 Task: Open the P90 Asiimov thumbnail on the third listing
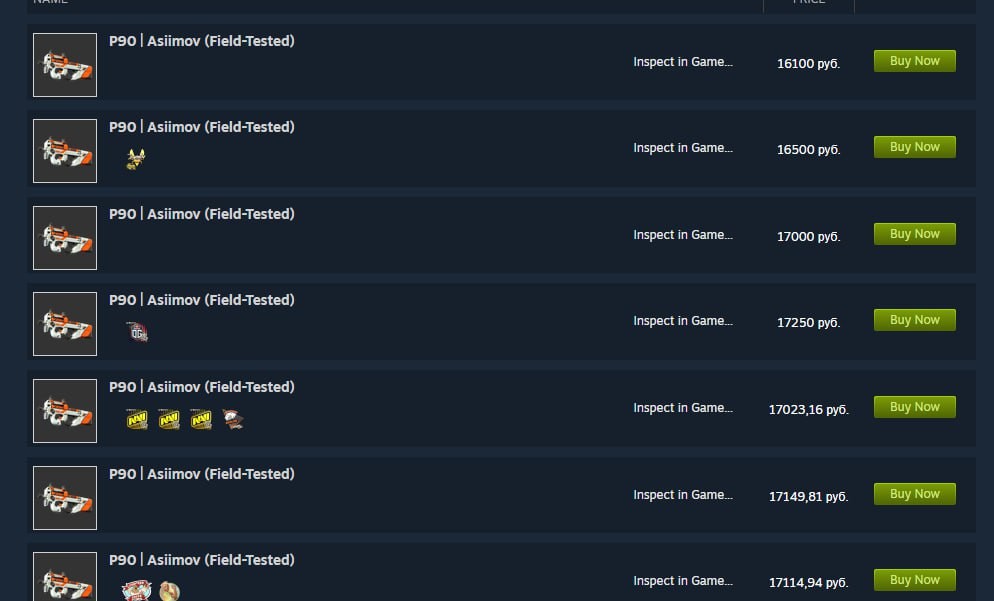point(64,238)
